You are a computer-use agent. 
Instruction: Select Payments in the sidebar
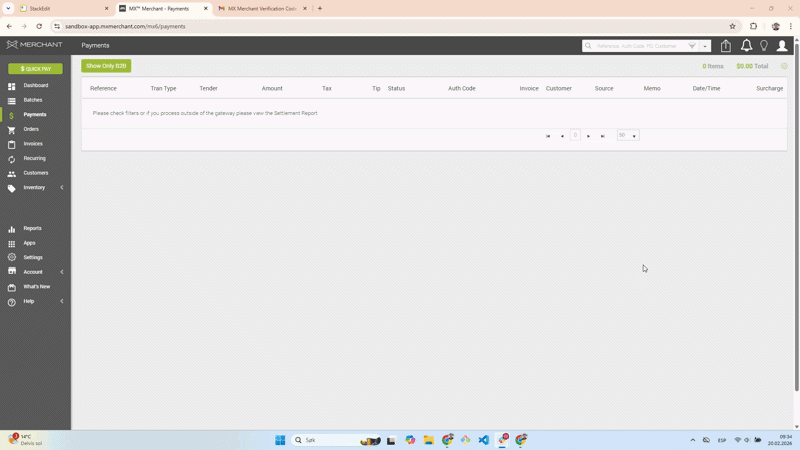[x=35, y=115]
